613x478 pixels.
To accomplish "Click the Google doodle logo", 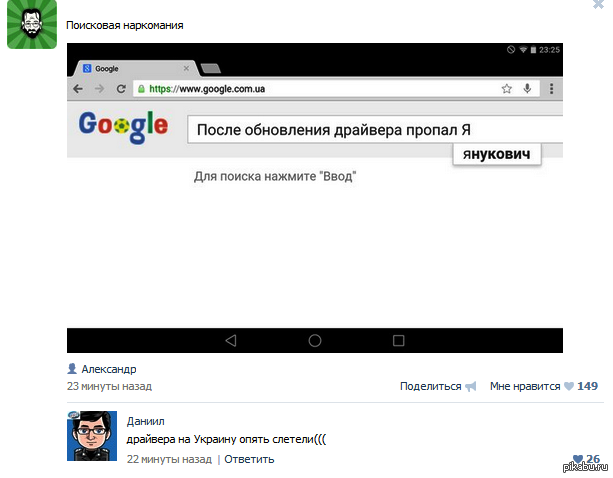I will pos(123,126).
